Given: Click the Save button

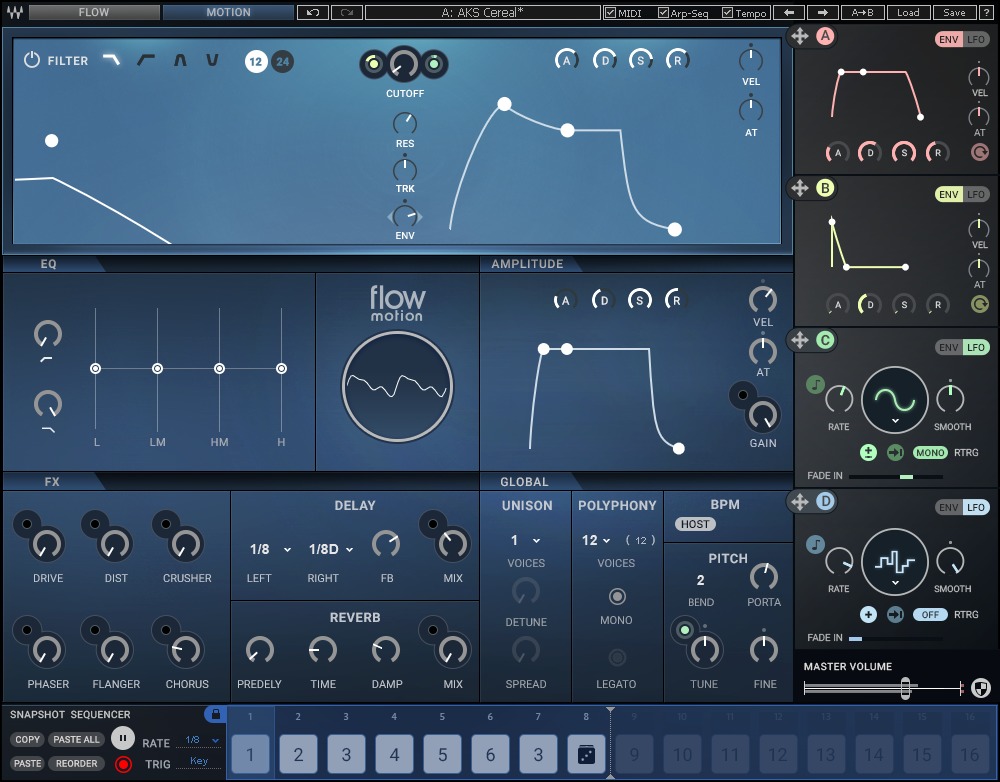Looking at the screenshot, I should click(x=954, y=12).
